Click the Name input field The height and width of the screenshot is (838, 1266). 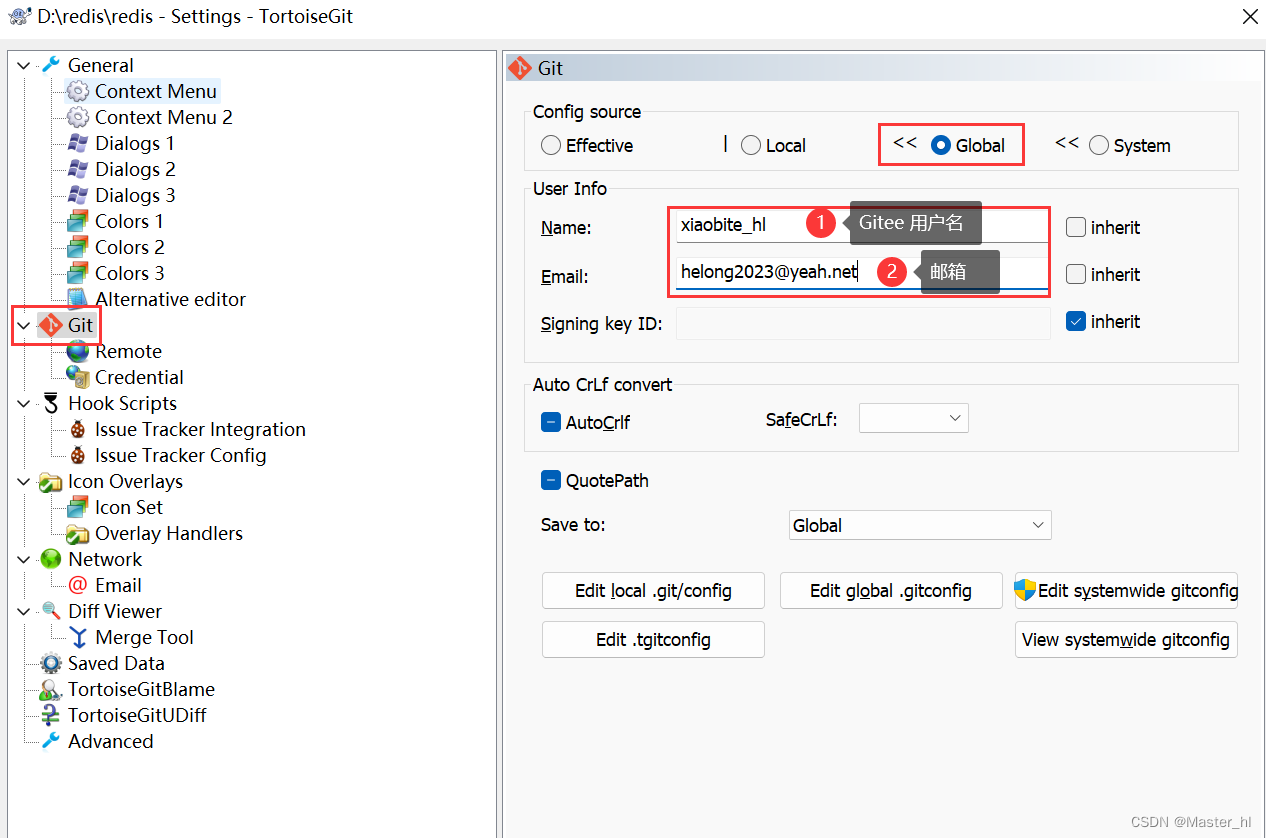coord(862,225)
